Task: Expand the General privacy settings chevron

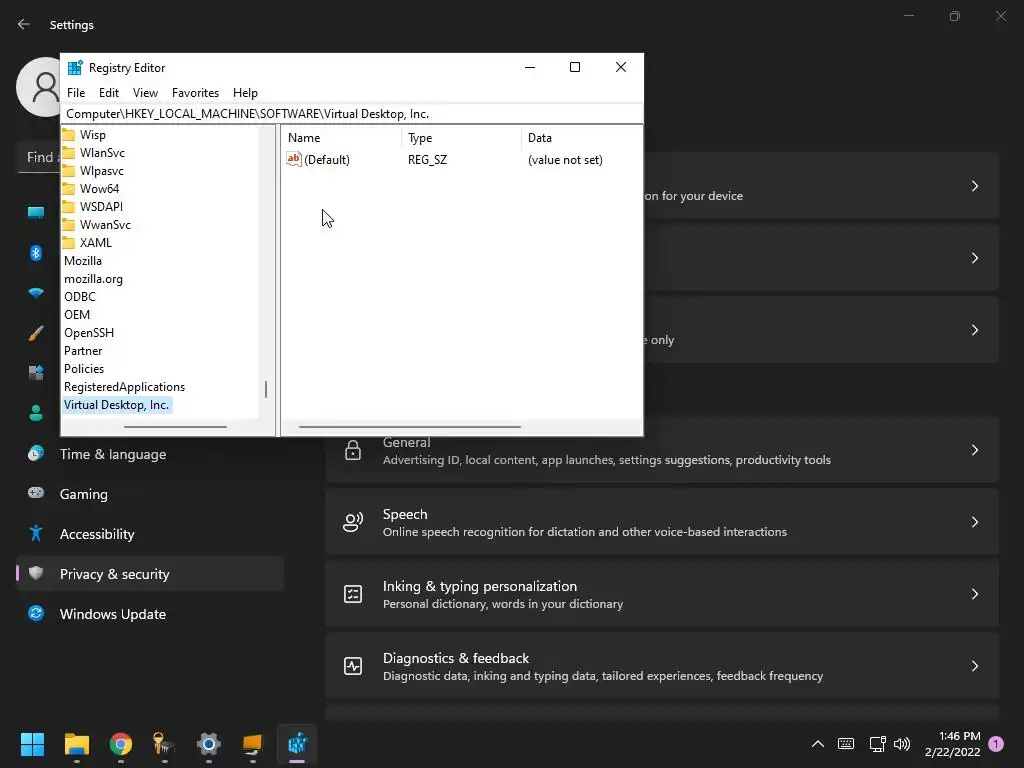Action: pos(974,451)
